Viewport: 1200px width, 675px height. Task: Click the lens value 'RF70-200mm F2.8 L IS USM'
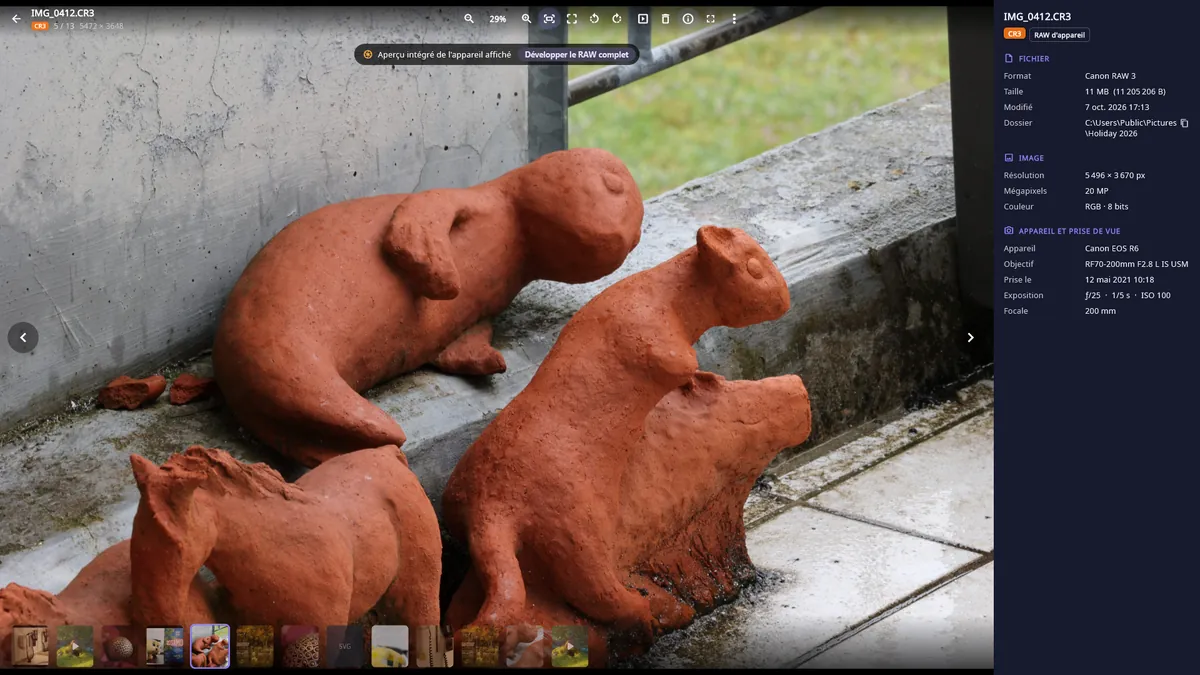coord(1137,264)
